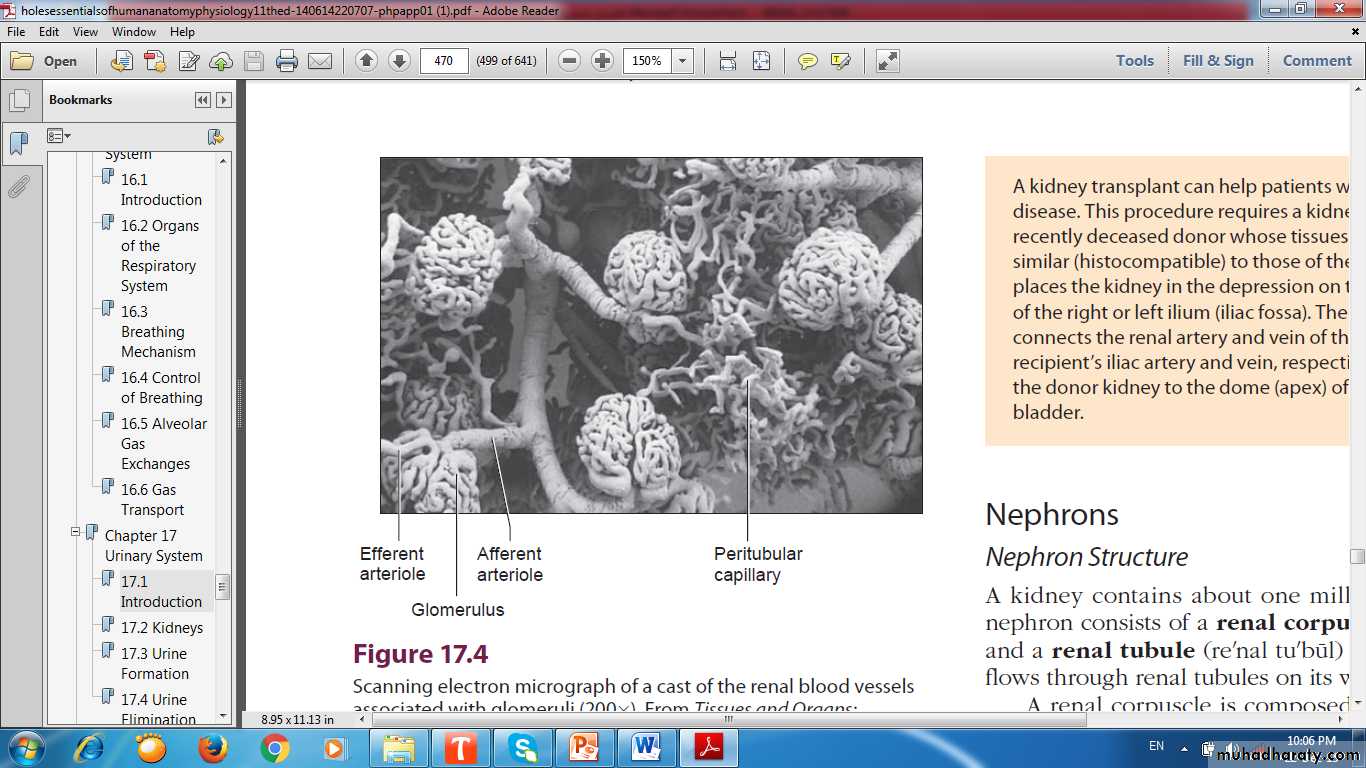Open the Fill & Sign pane
1366x768 pixels.
(x=1217, y=61)
